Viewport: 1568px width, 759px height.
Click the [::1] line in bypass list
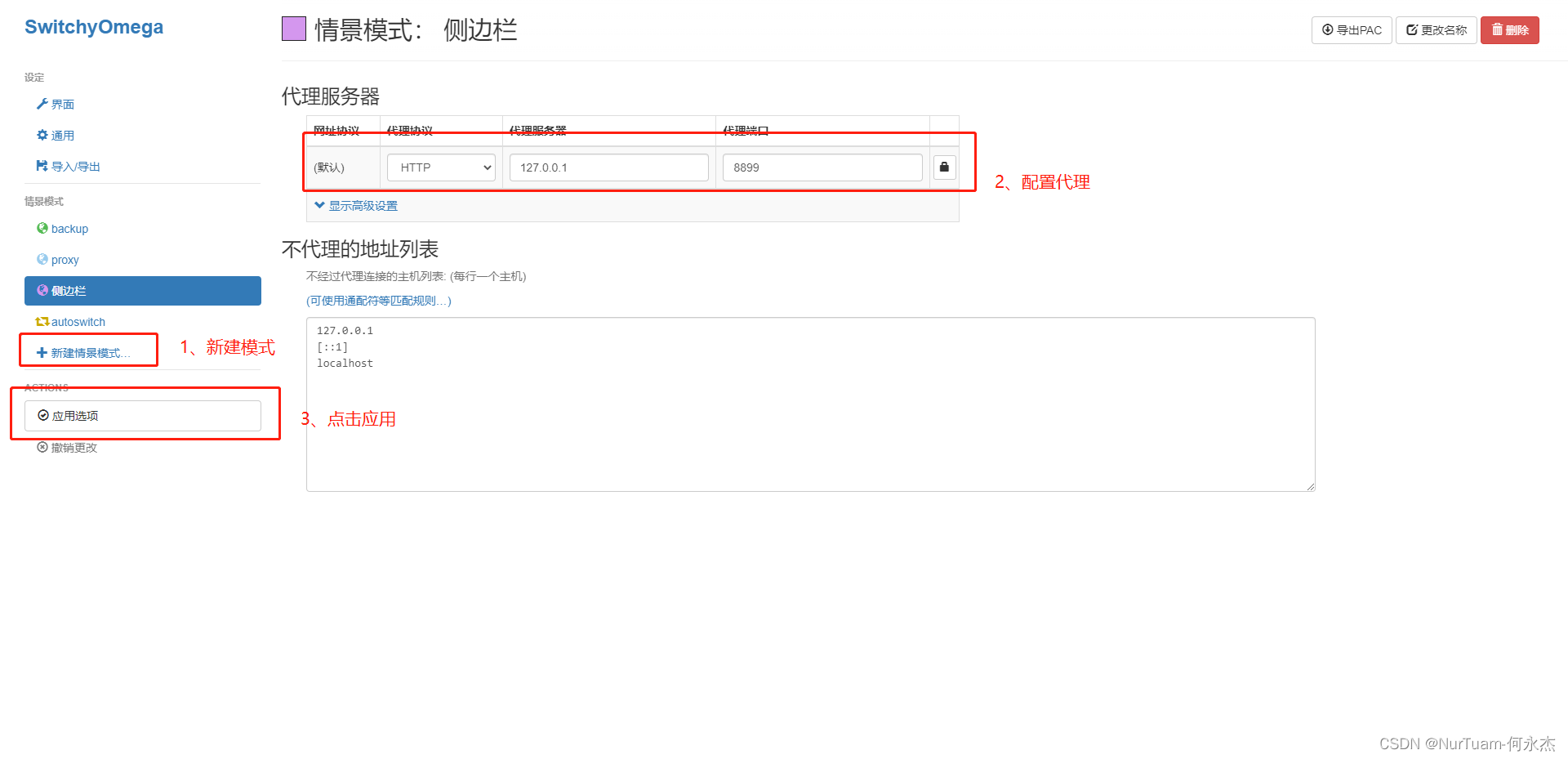click(332, 347)
